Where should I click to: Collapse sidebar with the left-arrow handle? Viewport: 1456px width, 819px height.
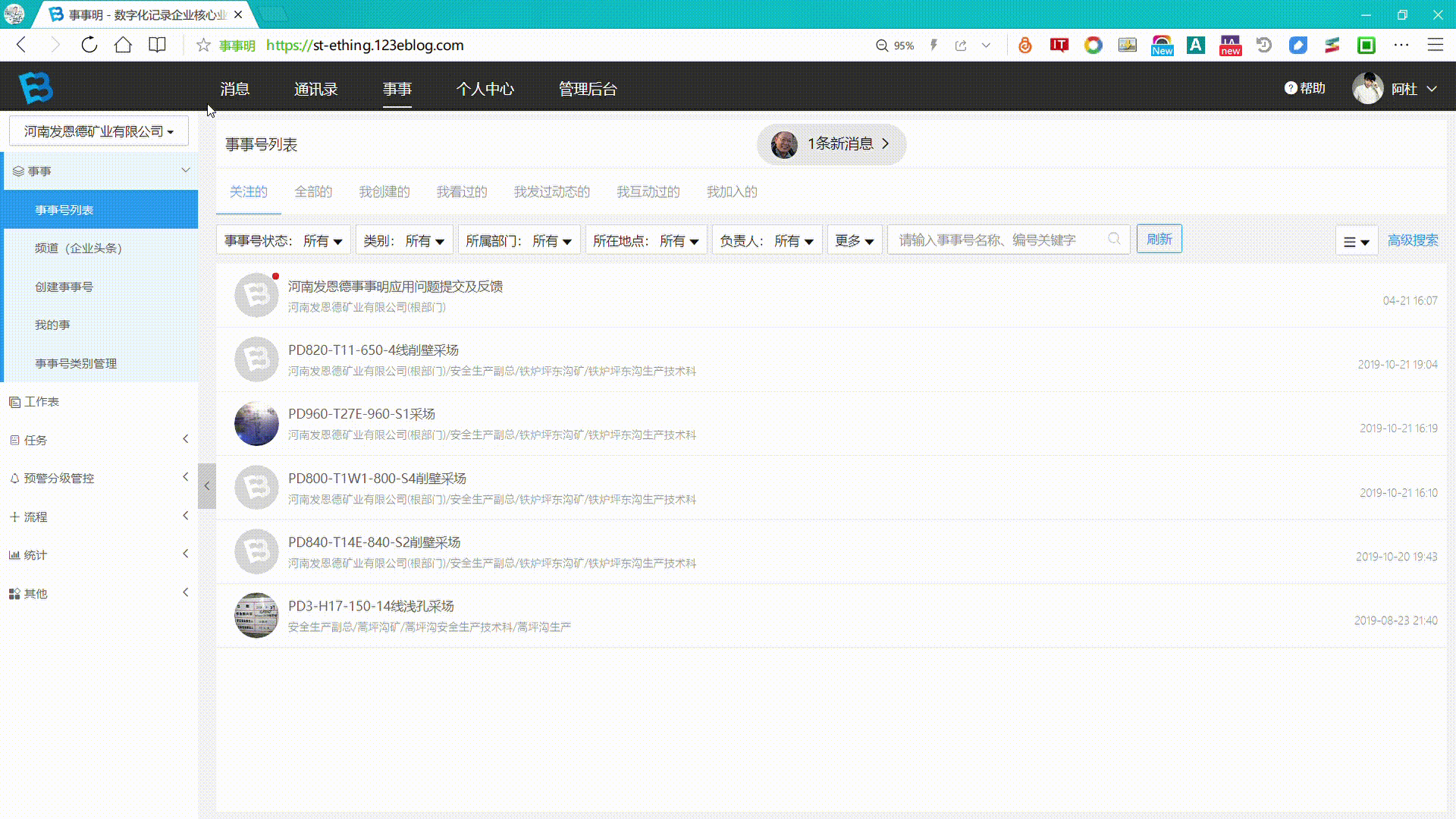click(207, 486)
